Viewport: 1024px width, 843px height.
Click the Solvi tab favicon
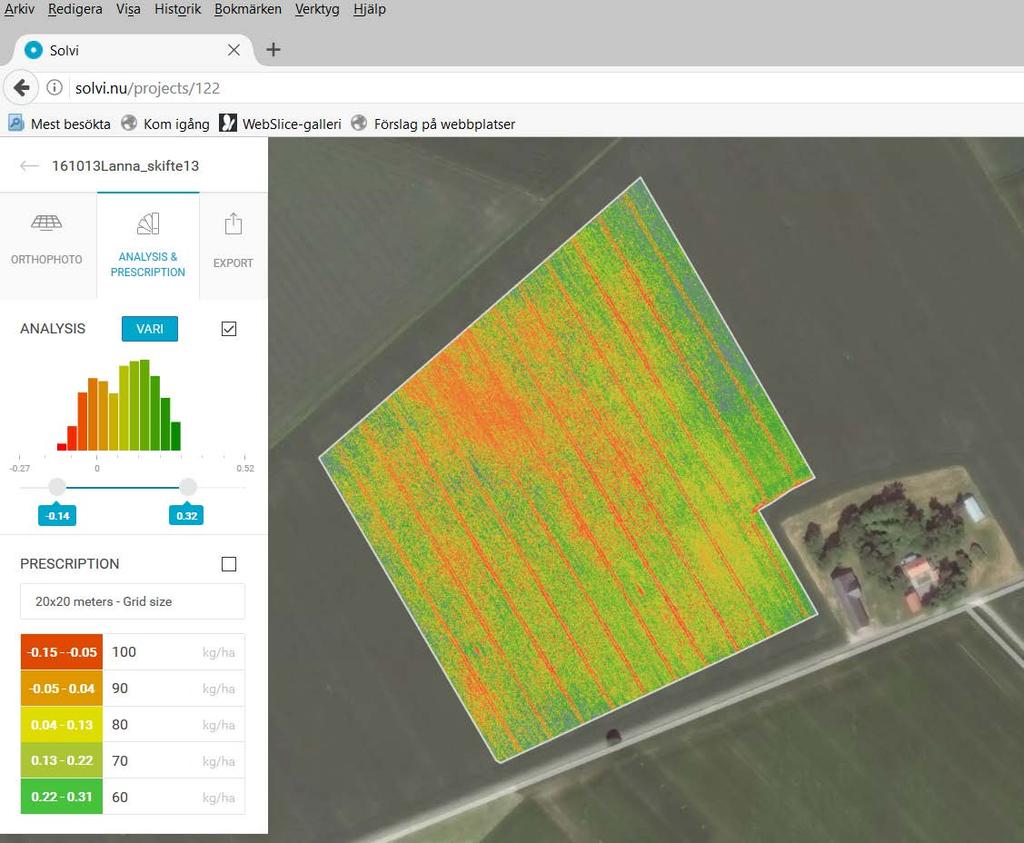[33, 50]
